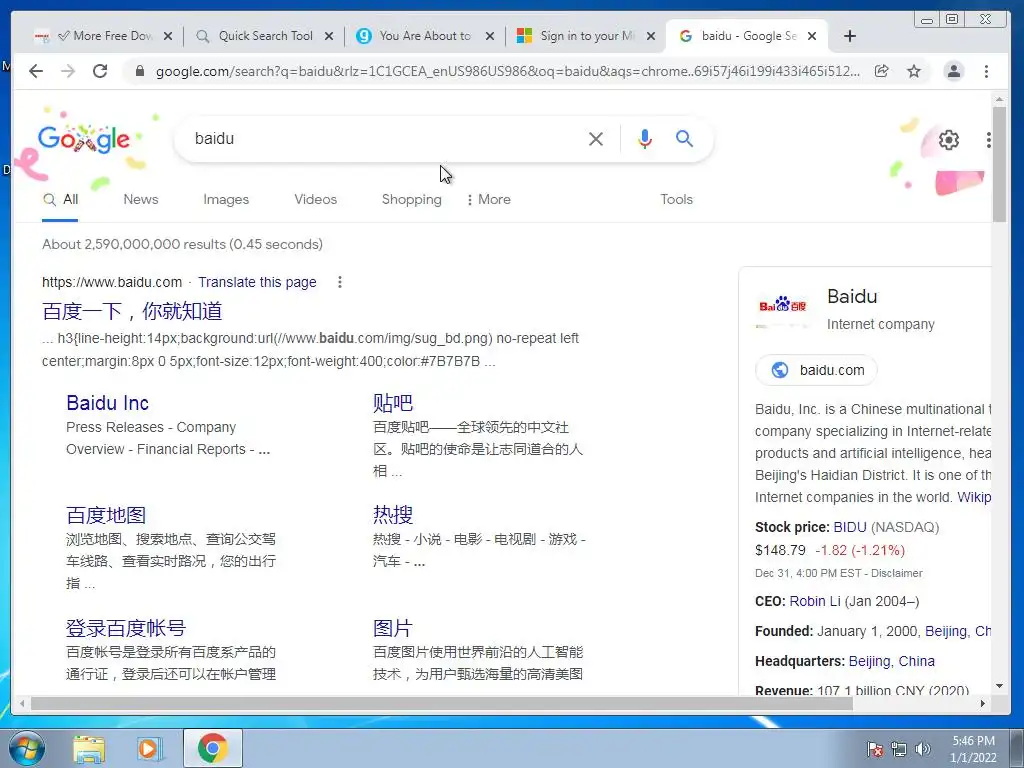
Task: Switch to You Are About to tab
Action: click(x=424, y=36)
